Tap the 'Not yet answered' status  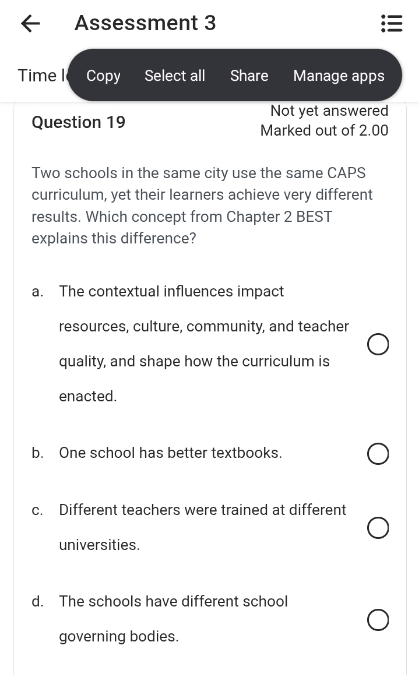pos(329,111)
